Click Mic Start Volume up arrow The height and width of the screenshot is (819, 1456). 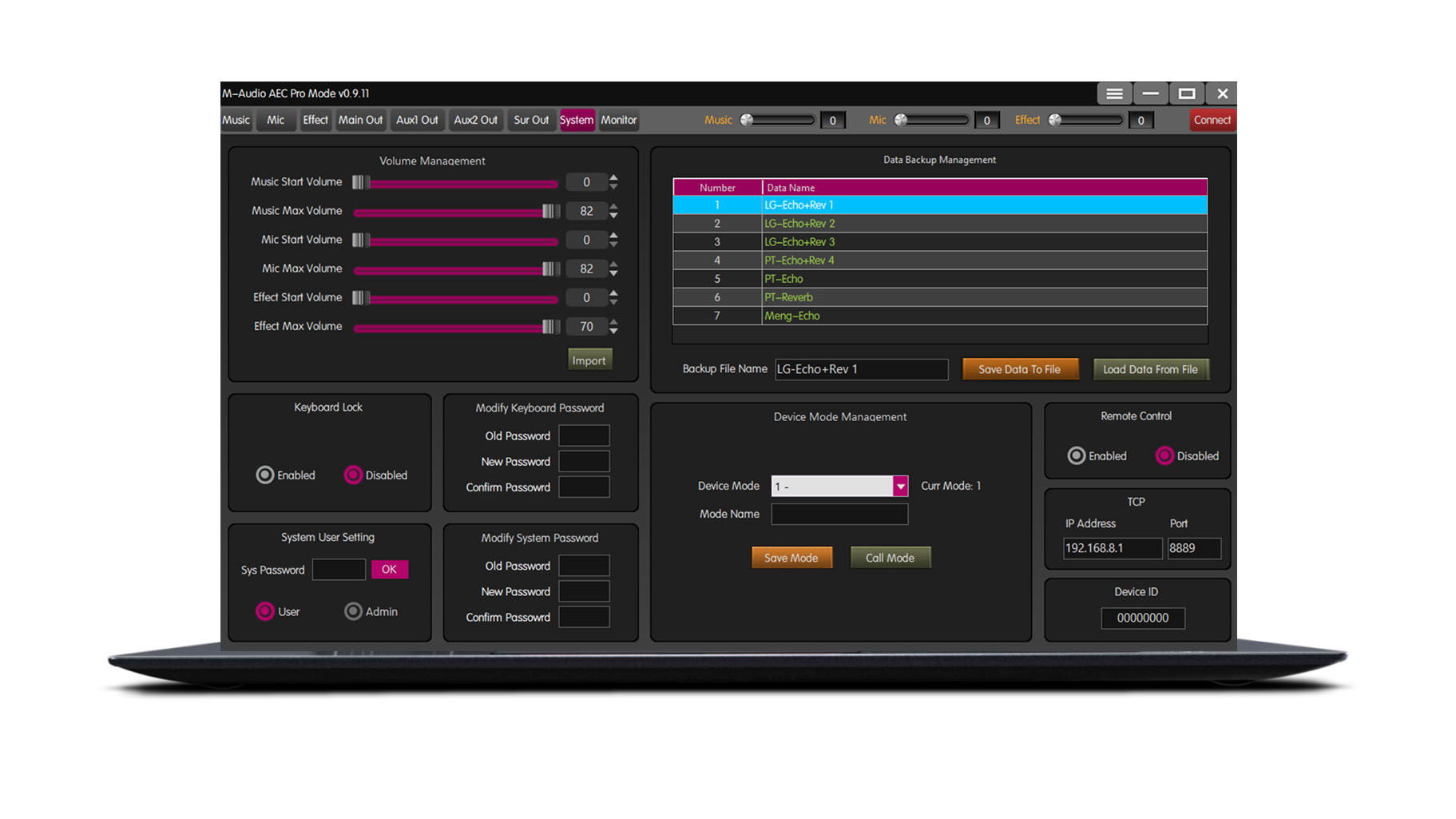613,235
